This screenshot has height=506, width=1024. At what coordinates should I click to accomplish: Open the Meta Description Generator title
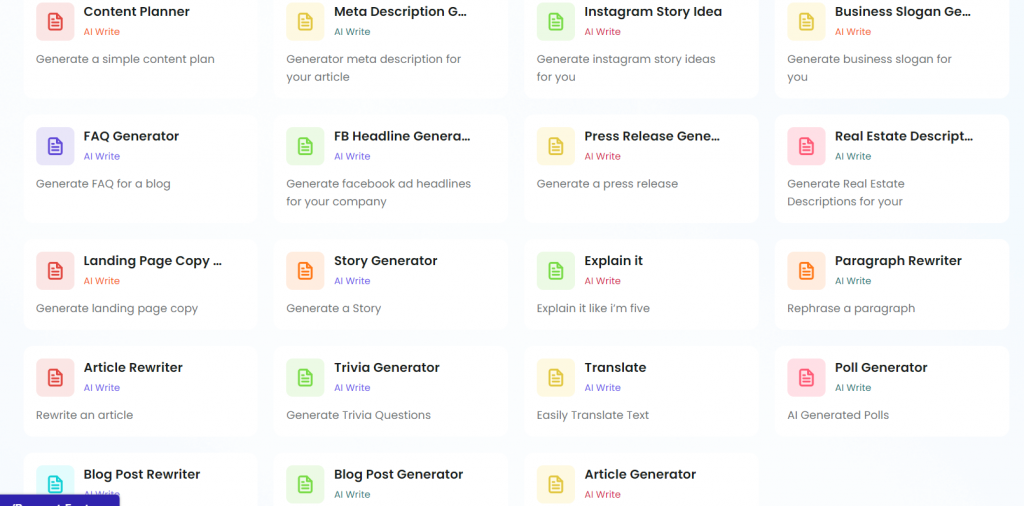tap(400, 12)
